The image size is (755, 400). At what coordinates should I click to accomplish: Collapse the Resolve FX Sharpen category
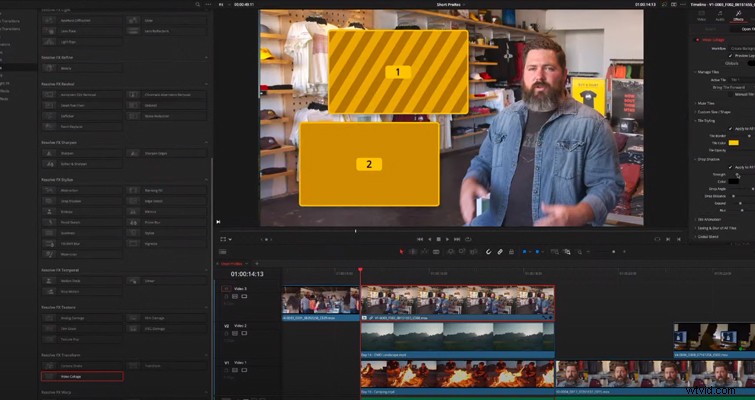(x=206, y=142)
